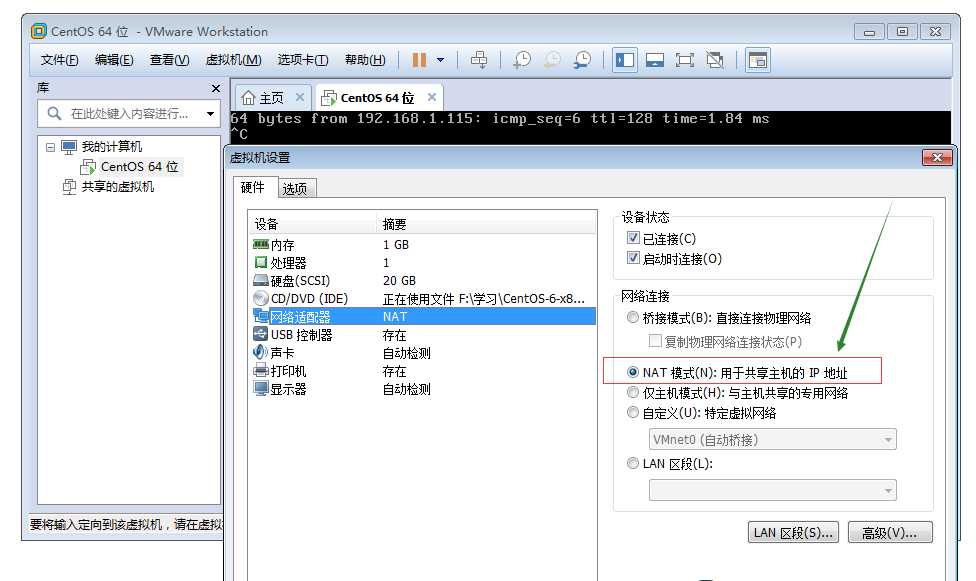
Task: Open the 虚拟机(M) menu
Action: pyautogui.click(x=233, y=60)
